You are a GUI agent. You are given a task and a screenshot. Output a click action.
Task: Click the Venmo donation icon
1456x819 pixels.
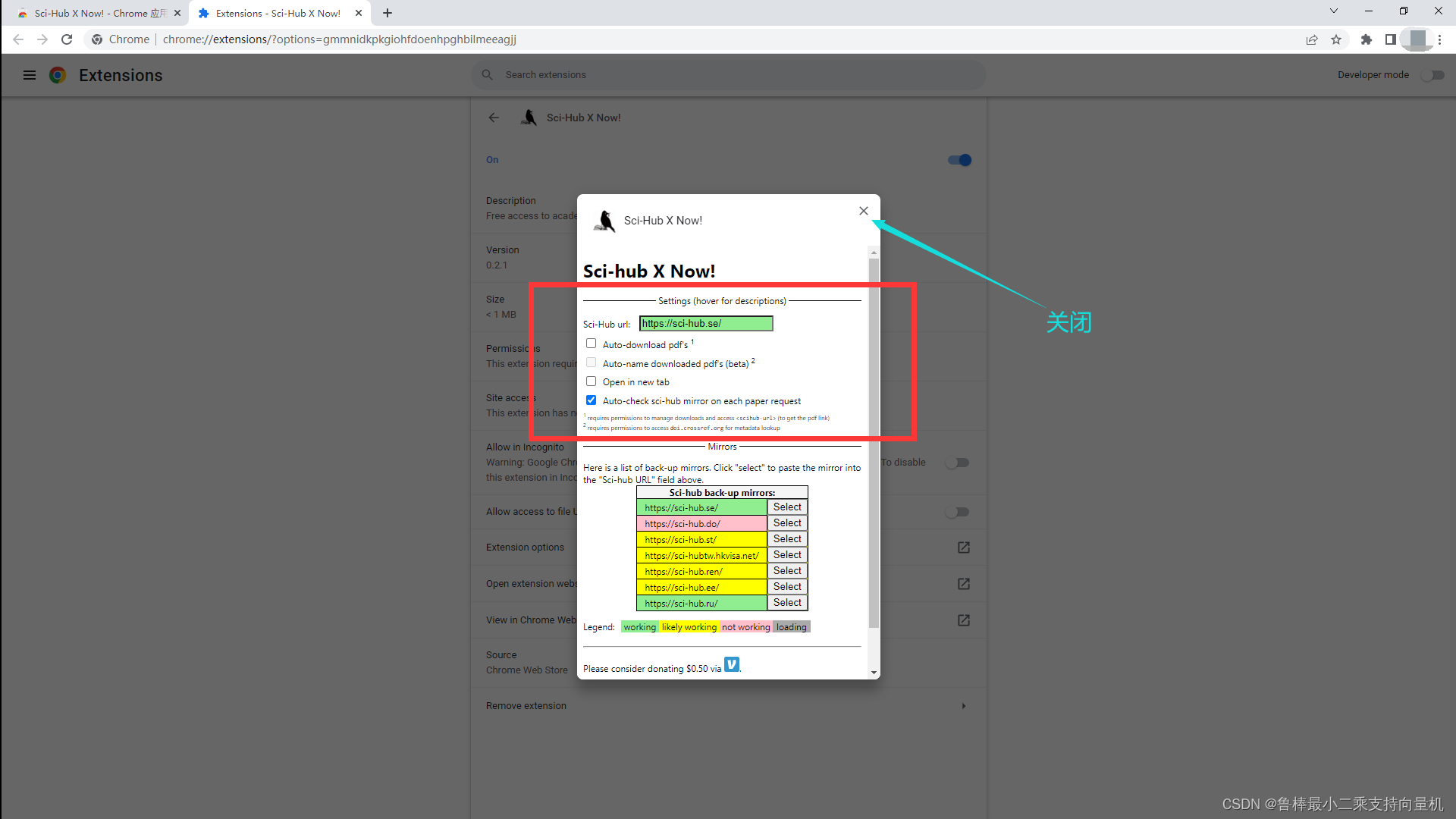coord(731,664)
